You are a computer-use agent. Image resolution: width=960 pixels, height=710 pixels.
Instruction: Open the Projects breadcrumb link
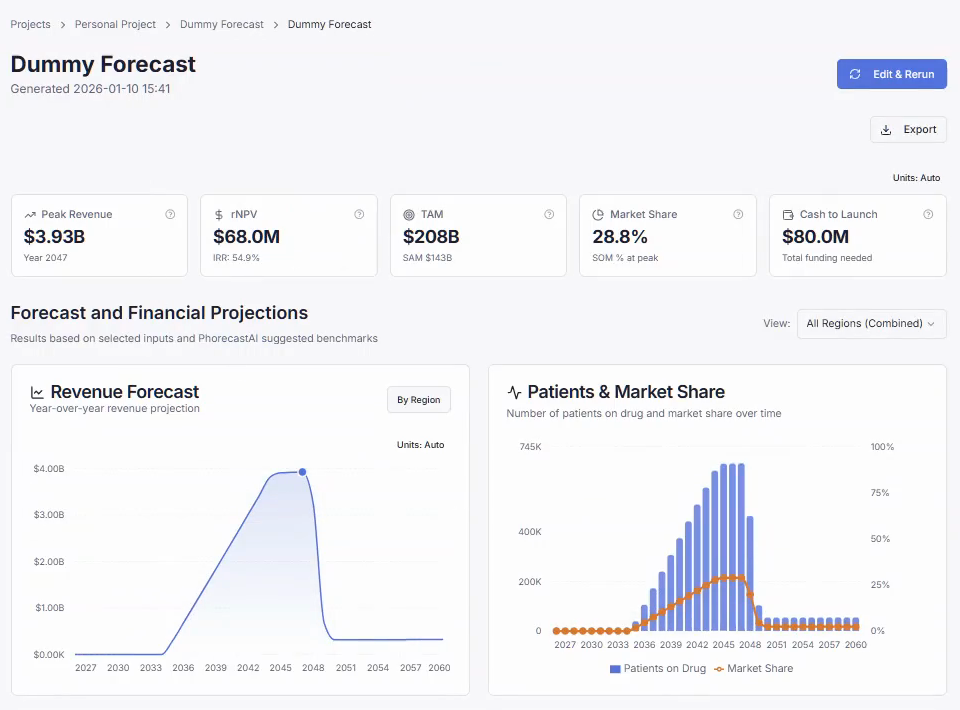(x=31, y=24)
